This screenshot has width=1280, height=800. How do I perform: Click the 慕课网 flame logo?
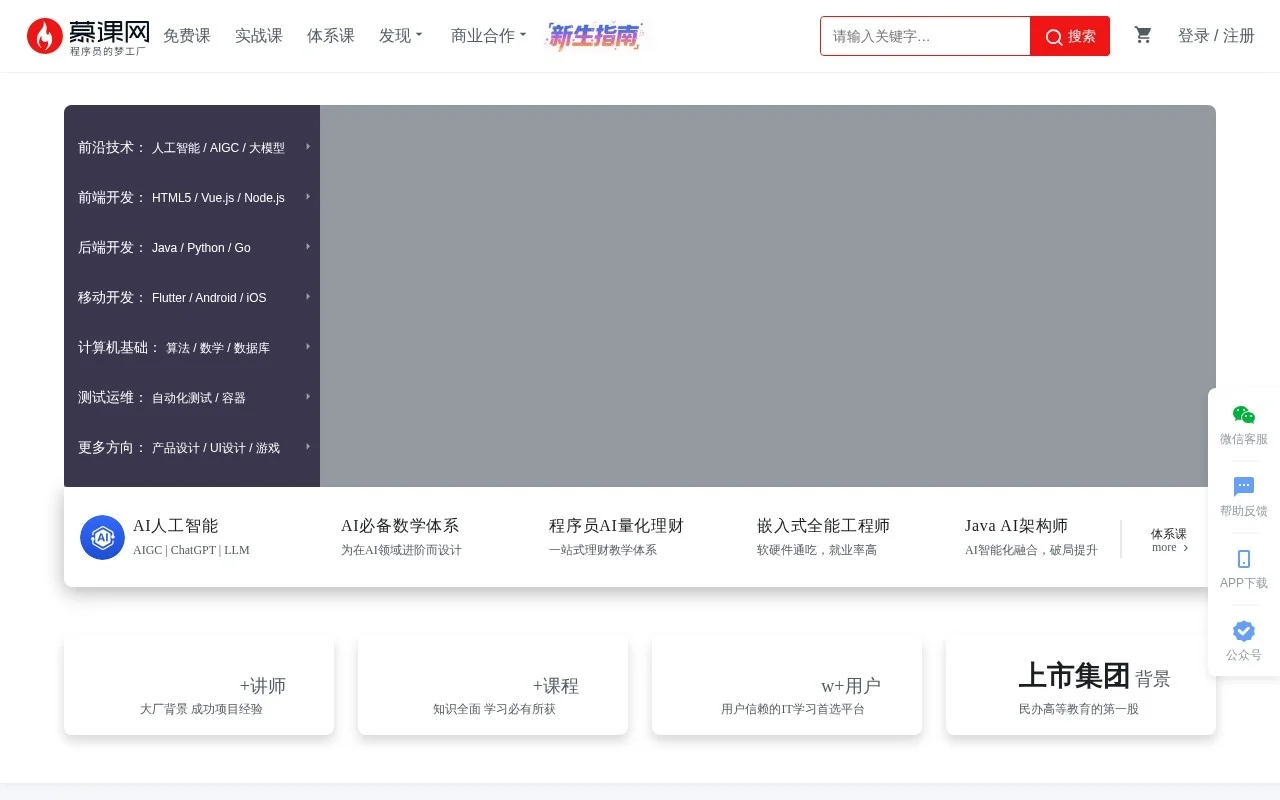tap(44, 36)
